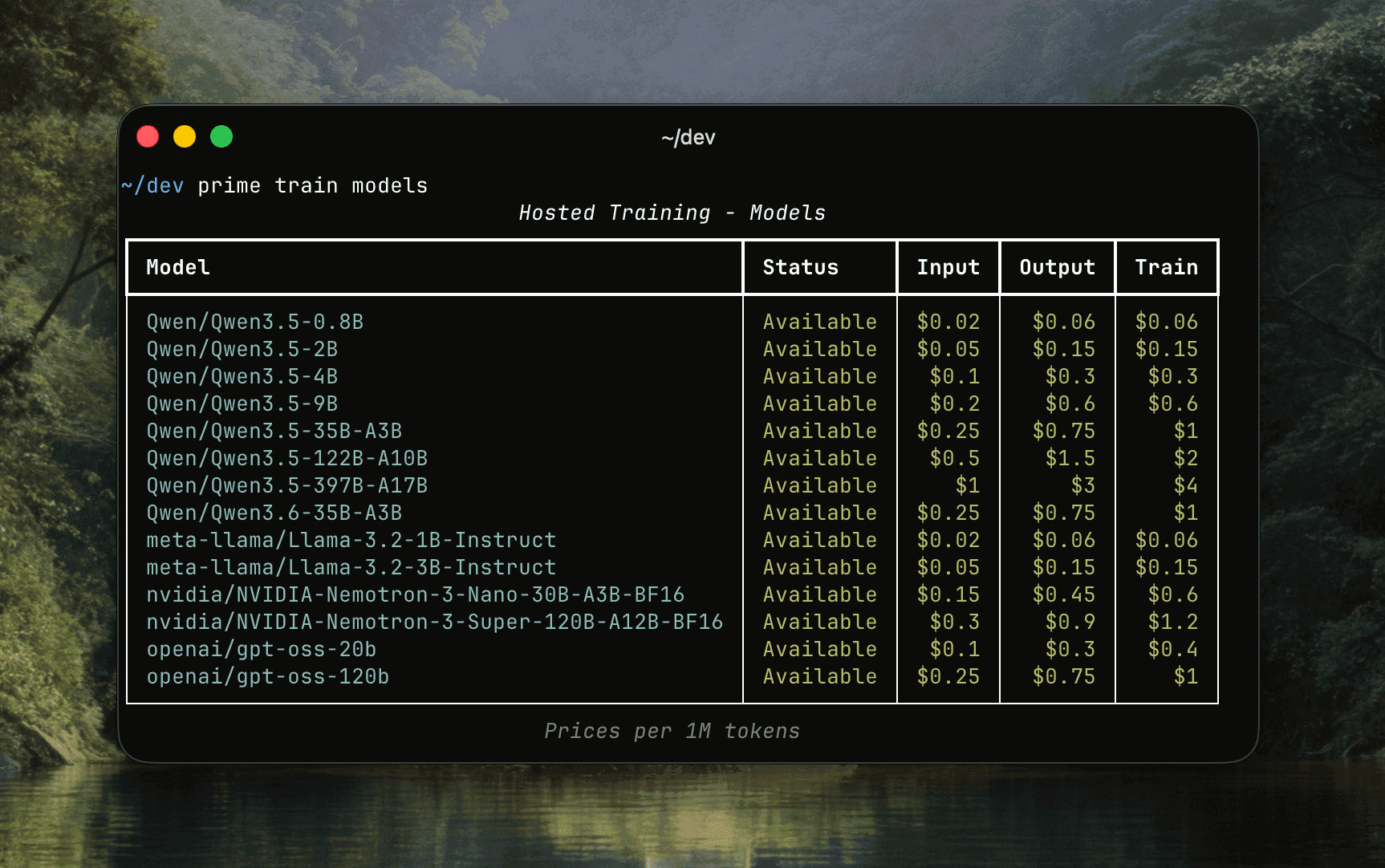
Task: Click the Output column header
Action: pyautogui.click(x=1058, y=268)
